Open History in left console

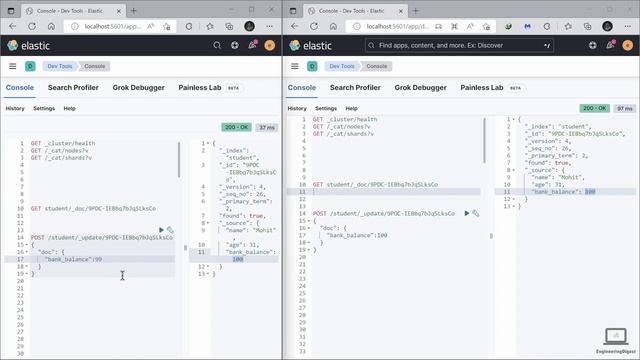tap(15, 109)
